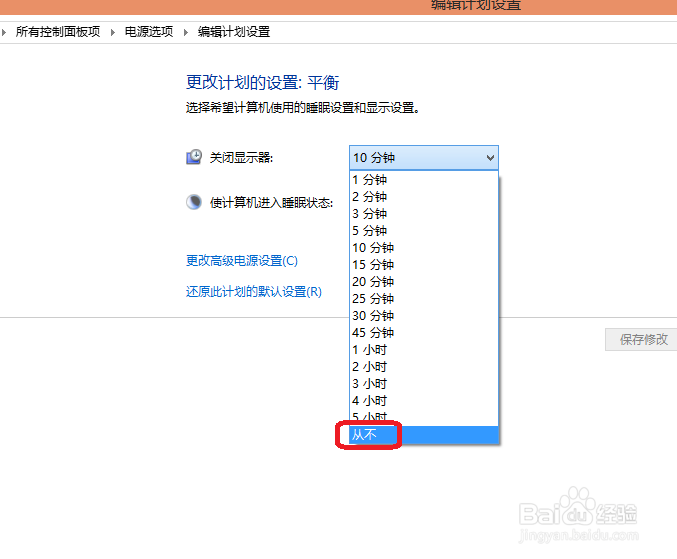677x559 pixels.
Task: Click the 保存修改 button
Action: point(643,339)
